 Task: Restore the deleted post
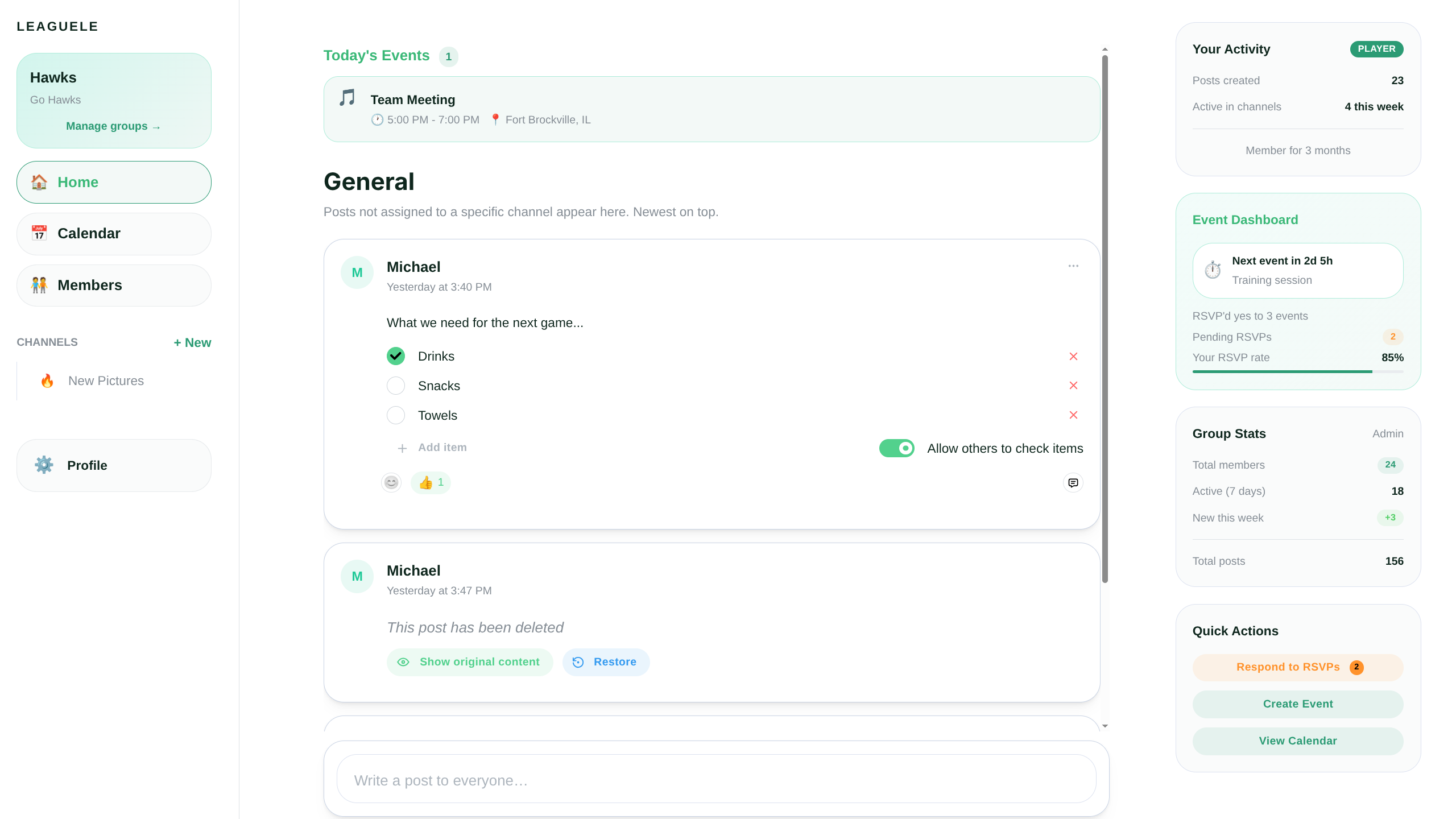click(606, 662)
